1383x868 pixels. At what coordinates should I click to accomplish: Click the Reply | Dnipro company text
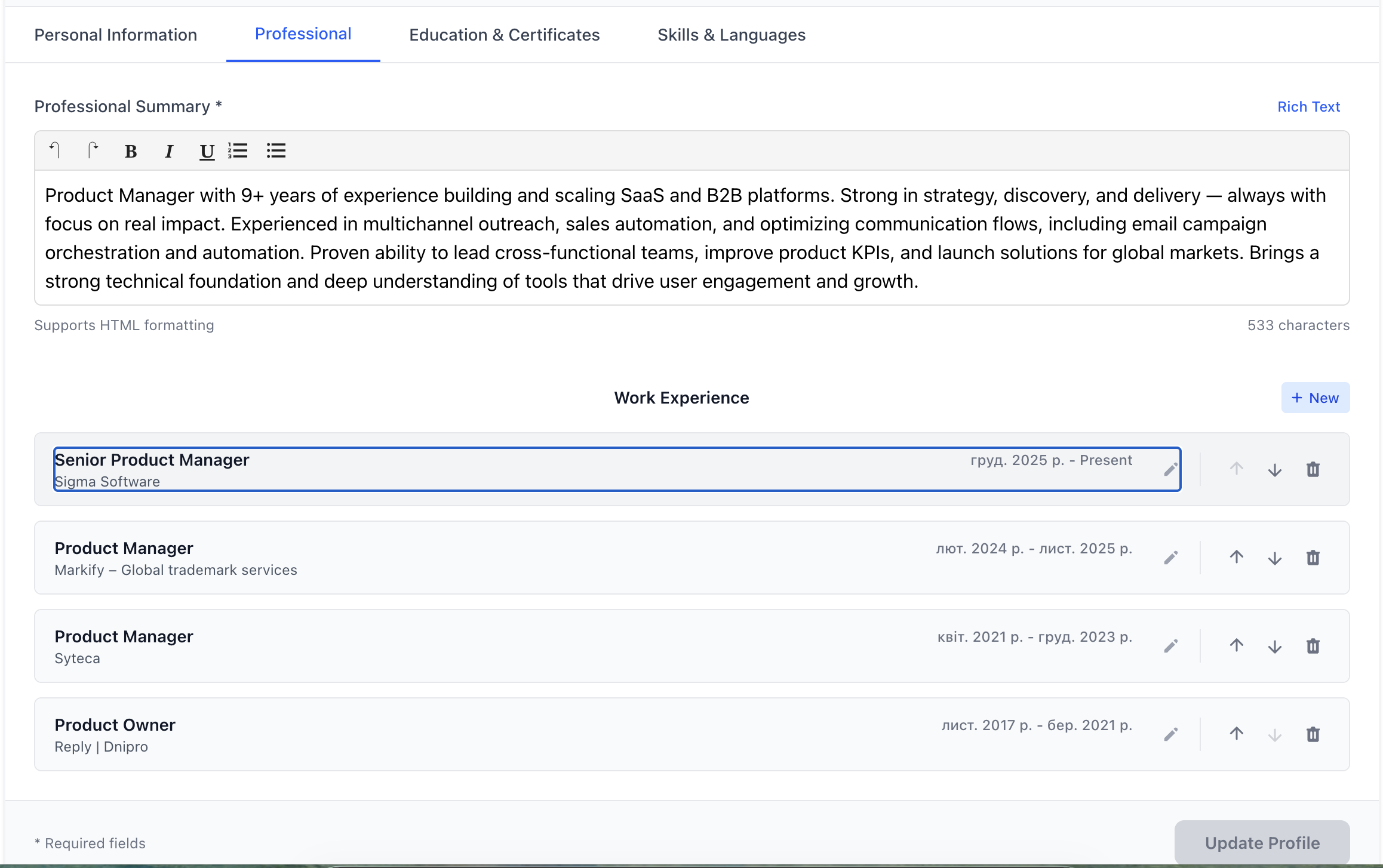(102, 747)
